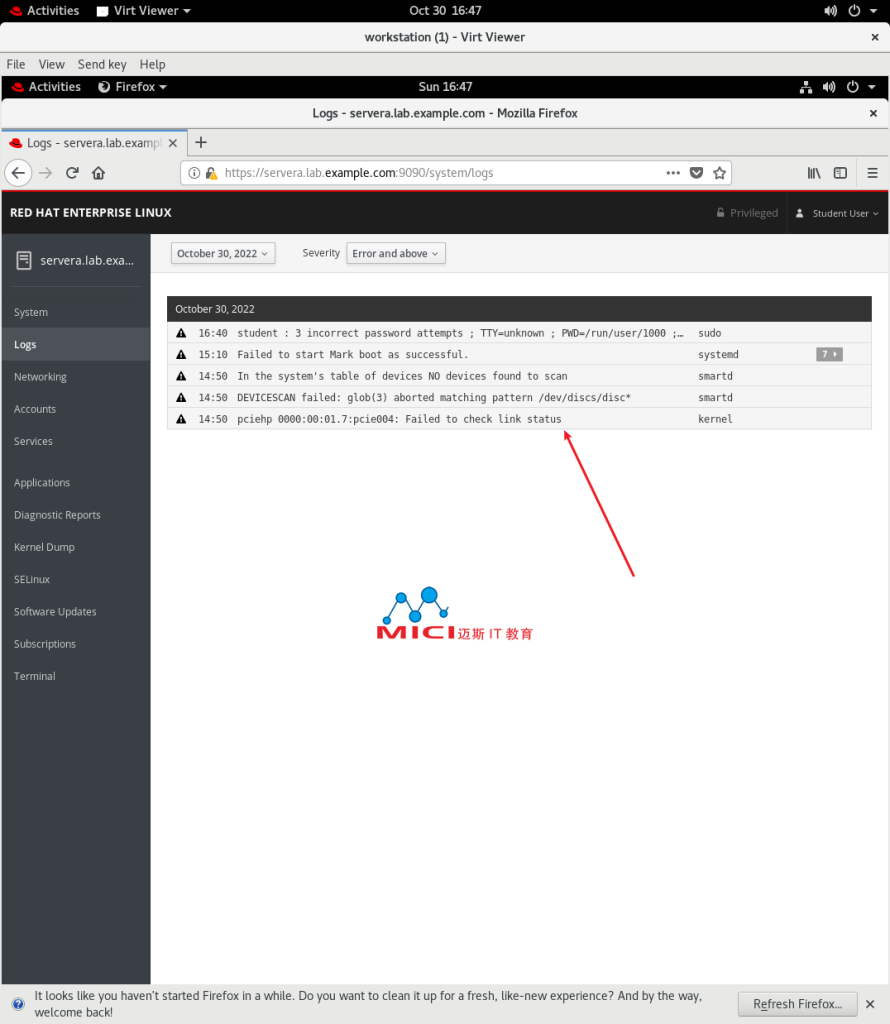Open Kernel Dump page in sidebar
Screen dimensions: 890x1024
pyautogui.click(x=76, y=547)
